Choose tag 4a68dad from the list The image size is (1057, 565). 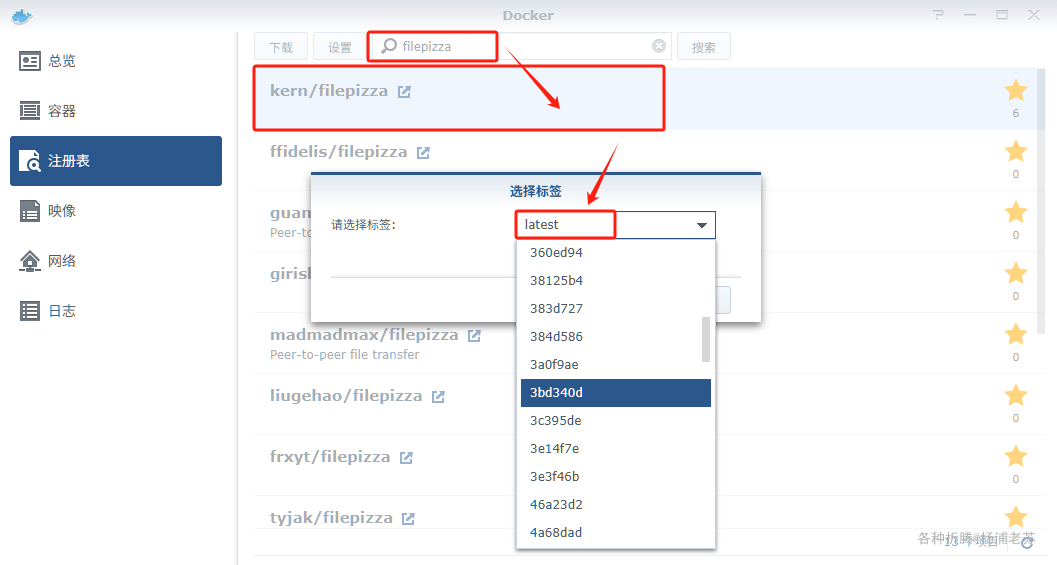615,533
